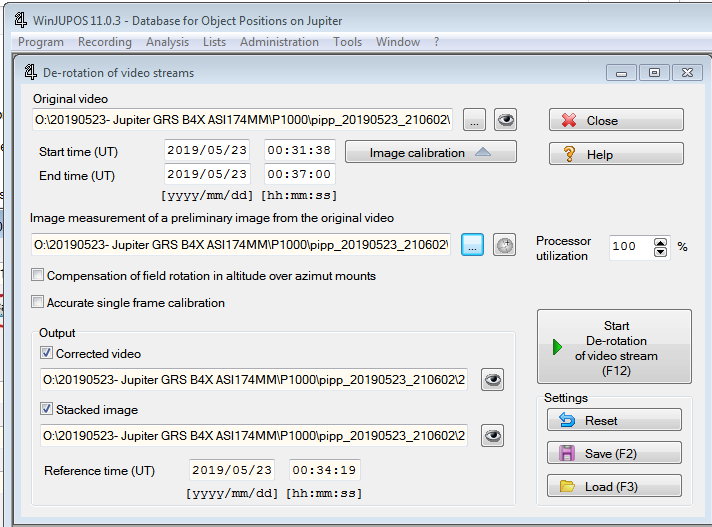Screen dimensions: 712x527
Task: Edit the Start time 00:31:38 field
Action: pyautogui.click(x=299, y=150)
